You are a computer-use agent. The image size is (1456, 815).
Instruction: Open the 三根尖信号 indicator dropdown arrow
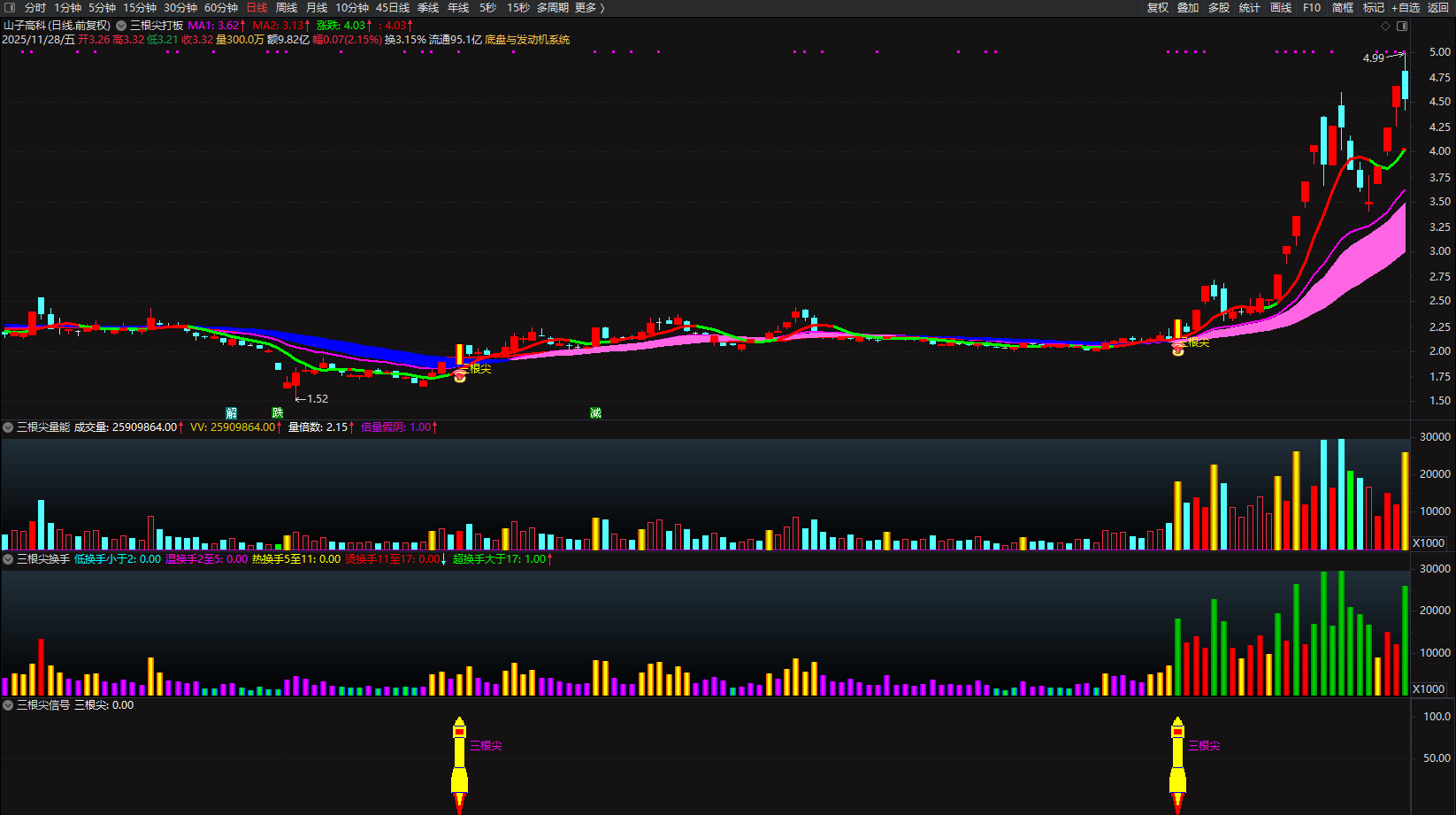[x=8, y=705]
